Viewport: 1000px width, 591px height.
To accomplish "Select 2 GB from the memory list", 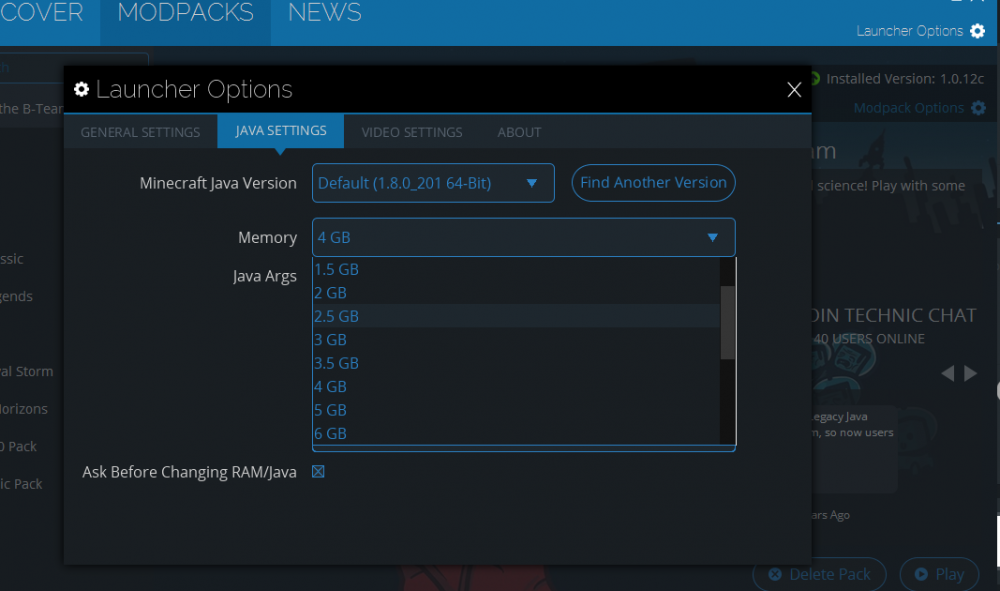I will pyautogui.click(x=516, y=293).
